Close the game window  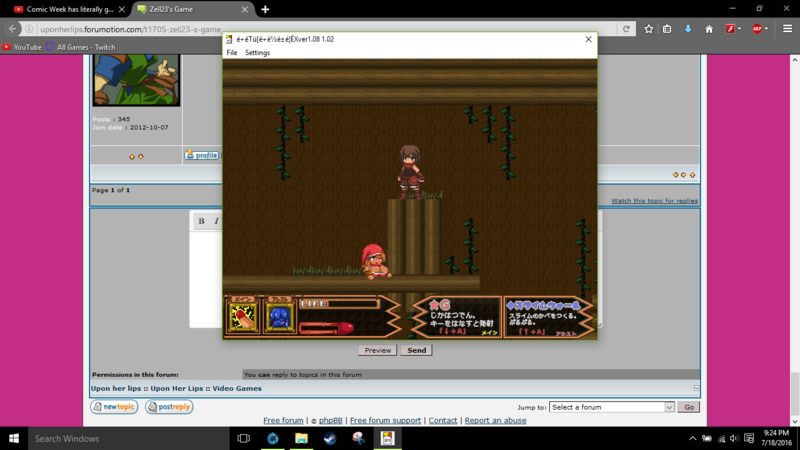pyautogui.click(x=588, y=39)
